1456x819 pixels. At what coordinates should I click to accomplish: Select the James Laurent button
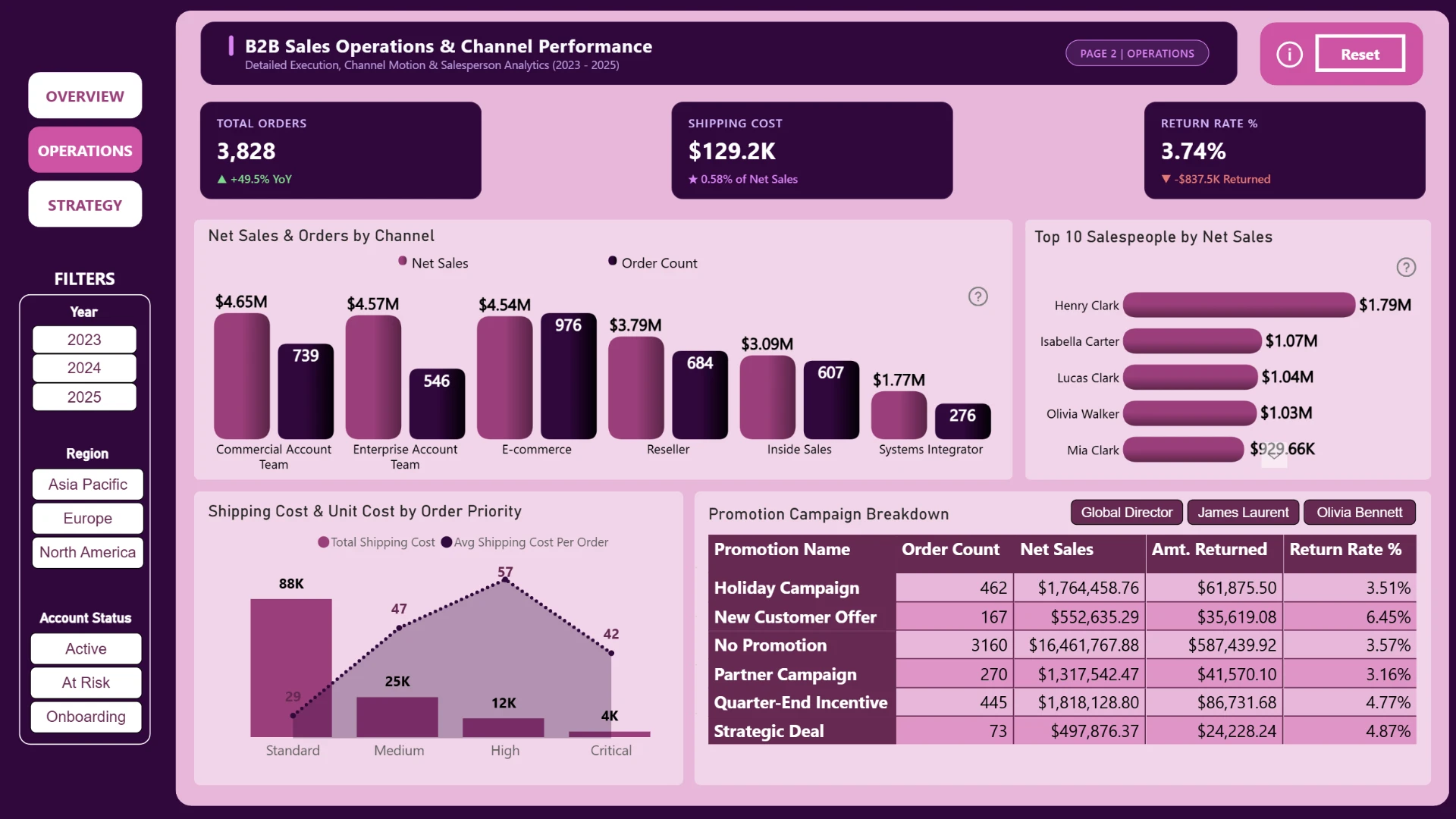(1243, 513)
